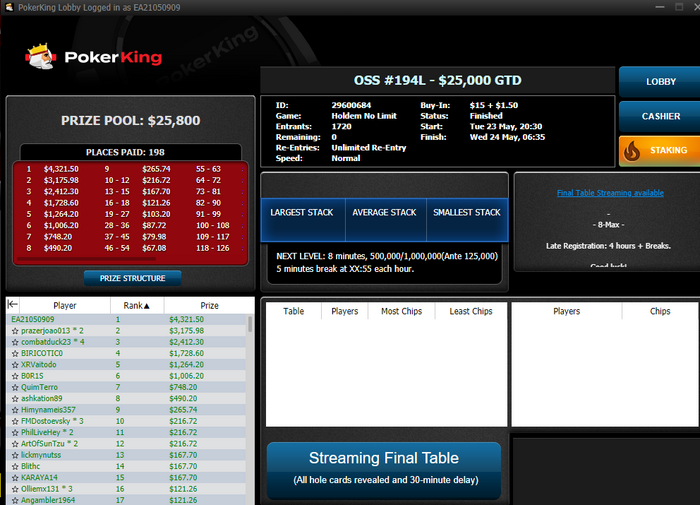Select the Largest Stack tab
This screenshot has height=505, width=700.
click(x=303, y=220)
